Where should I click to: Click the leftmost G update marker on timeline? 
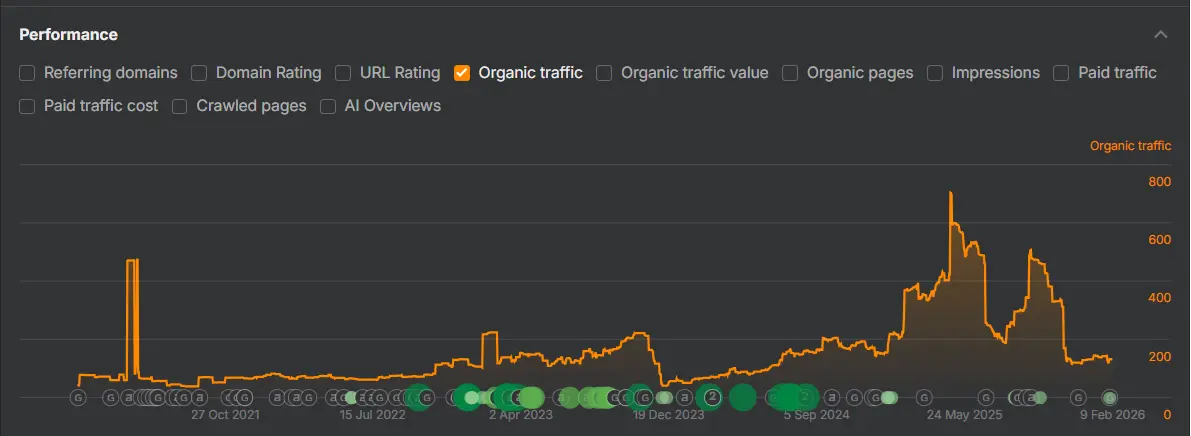click(78, 398)
